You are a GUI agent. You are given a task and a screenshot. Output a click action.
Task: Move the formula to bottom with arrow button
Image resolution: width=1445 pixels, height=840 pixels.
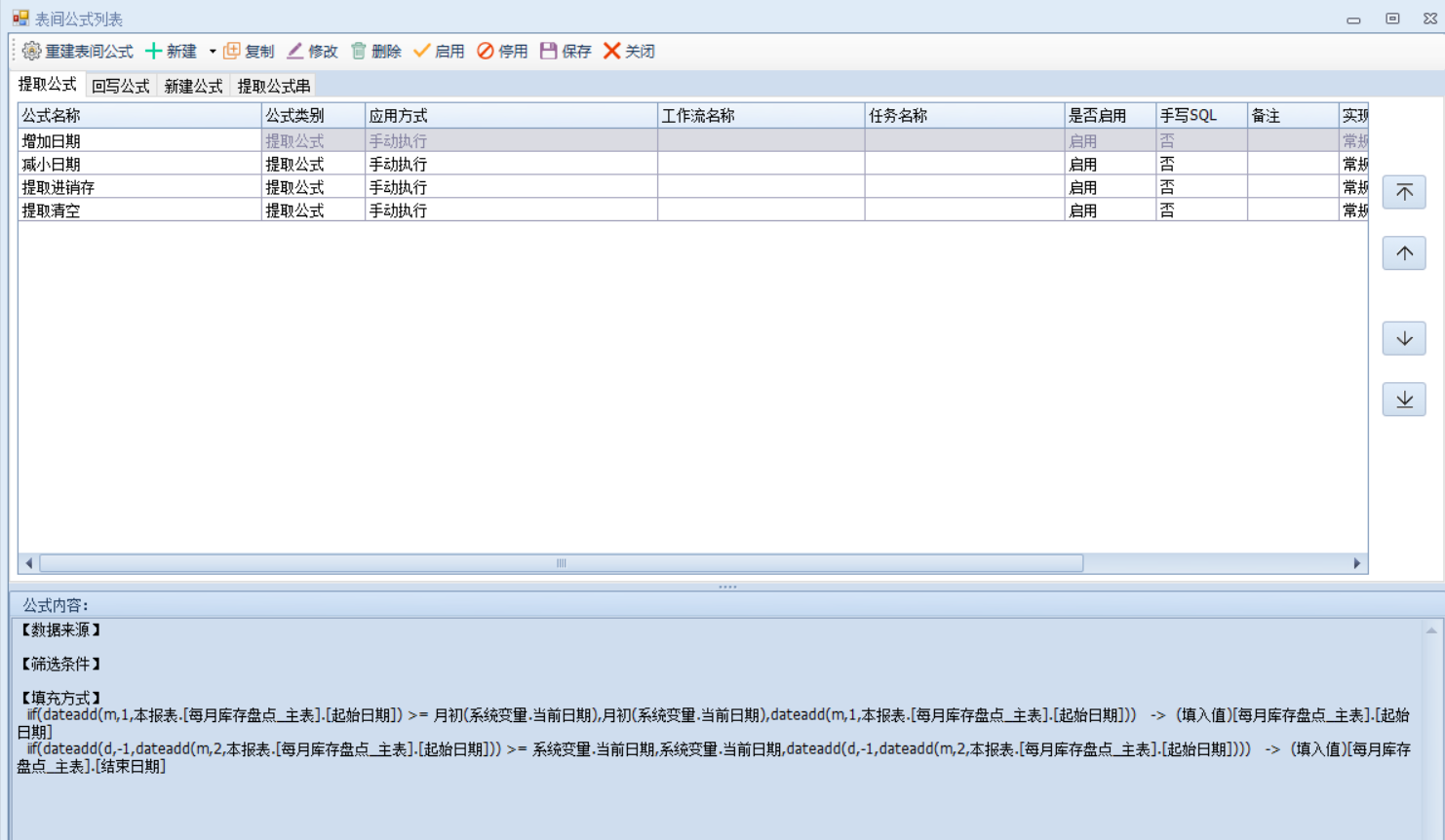[1404, 400]
